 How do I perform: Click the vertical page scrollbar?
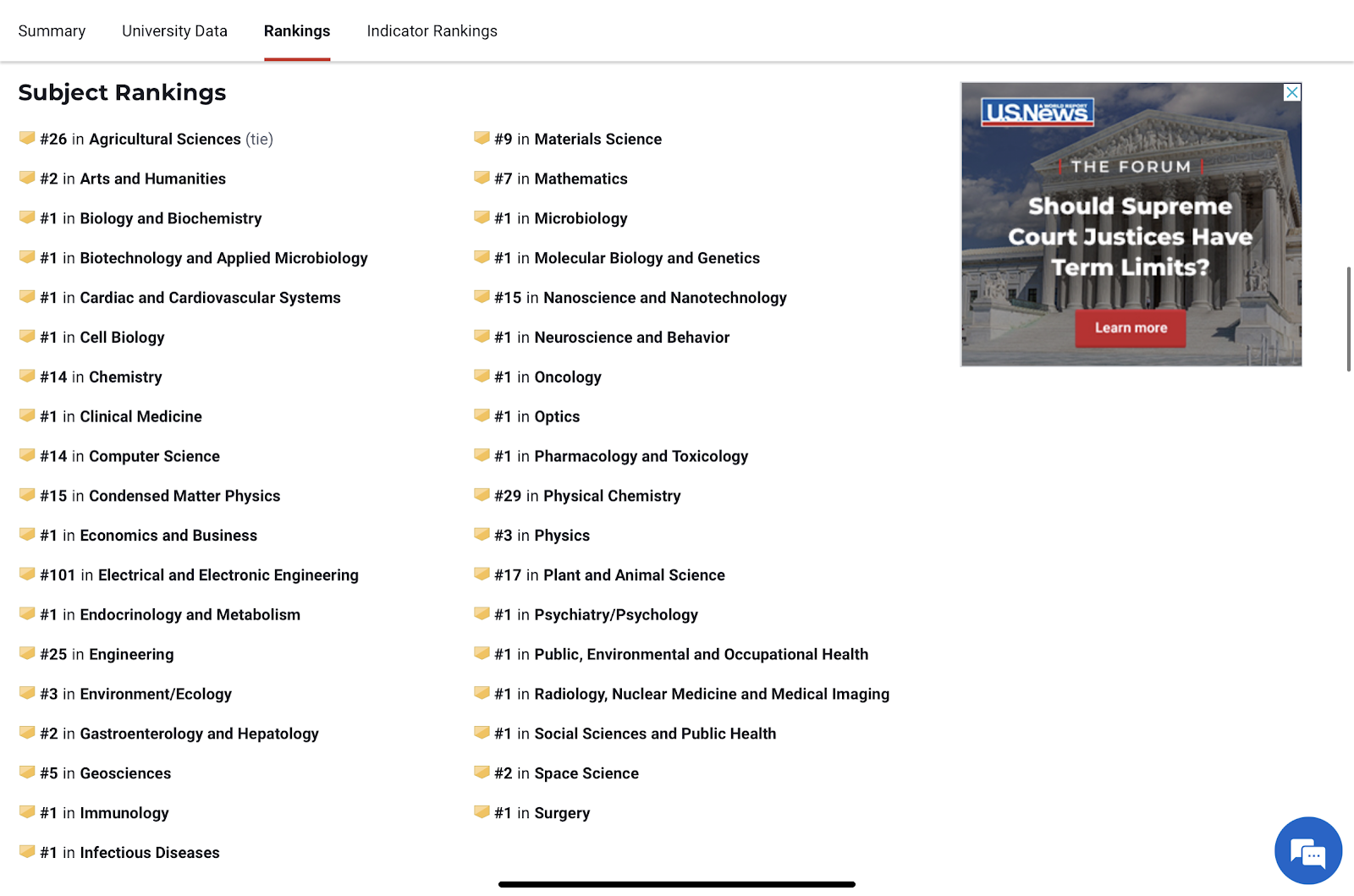(1349, 319)
